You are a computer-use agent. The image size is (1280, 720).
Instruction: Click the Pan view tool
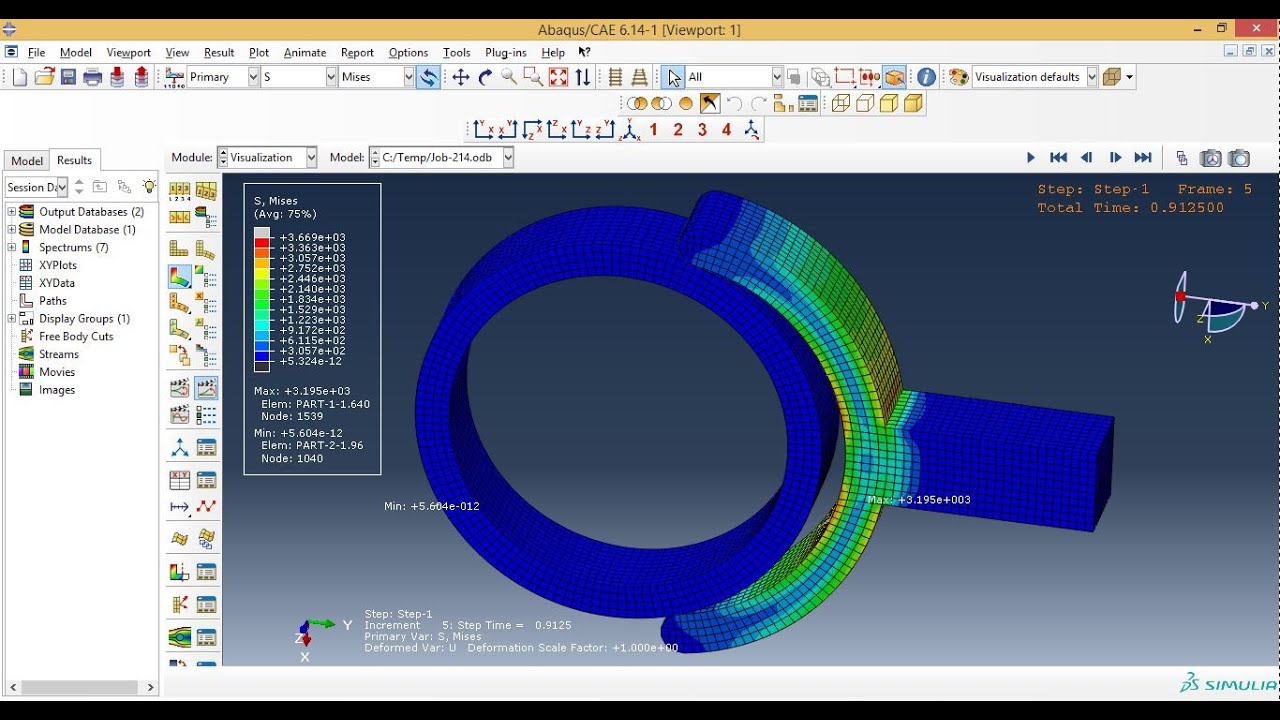461,77
